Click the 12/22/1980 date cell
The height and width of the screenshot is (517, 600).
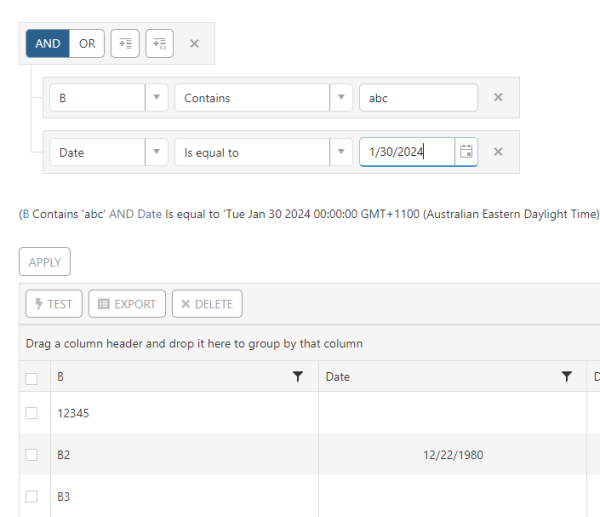click(453, 455)
